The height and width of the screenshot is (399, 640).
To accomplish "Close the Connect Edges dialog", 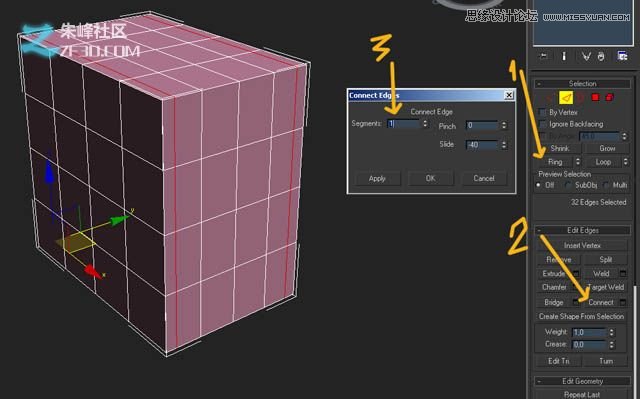I will click(509, 95).
